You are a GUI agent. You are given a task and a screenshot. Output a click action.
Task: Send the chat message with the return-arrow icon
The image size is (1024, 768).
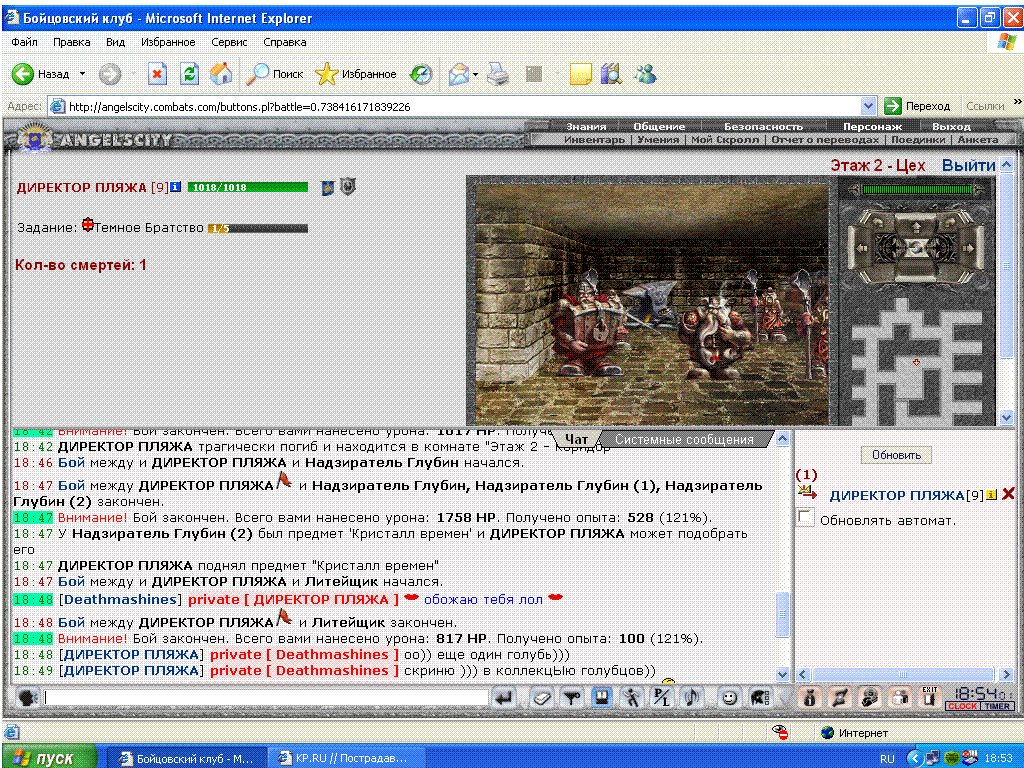point(504,697)
